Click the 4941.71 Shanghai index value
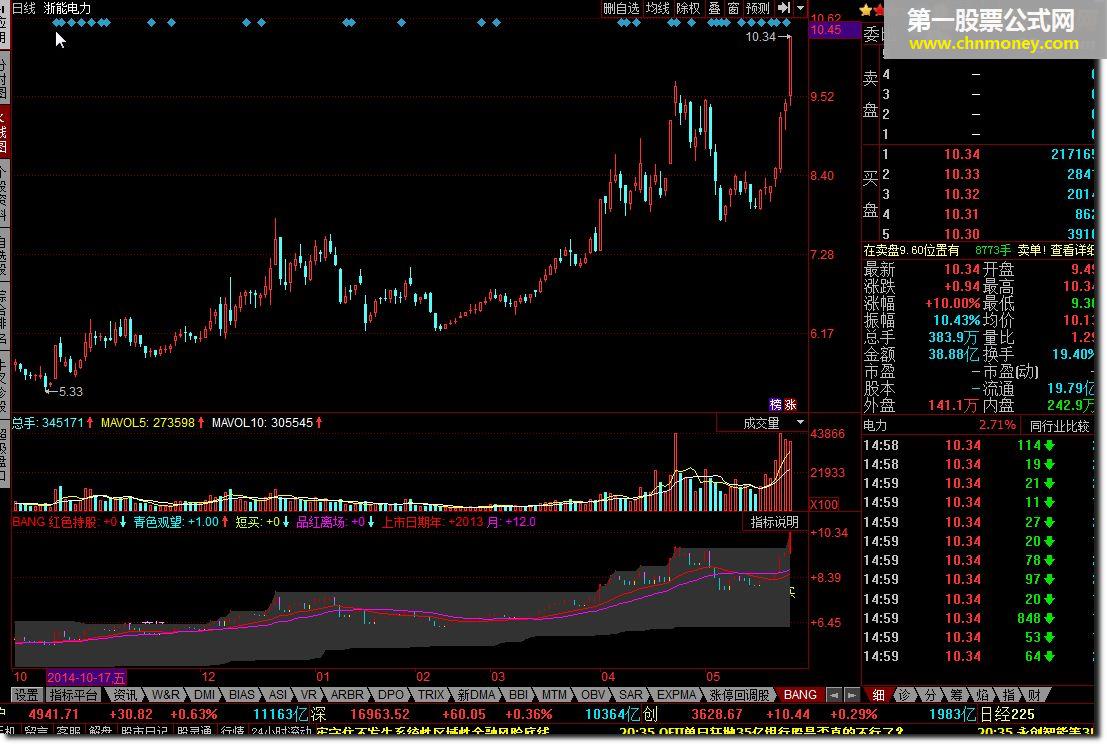1107x744 pixels. (53, 714)
